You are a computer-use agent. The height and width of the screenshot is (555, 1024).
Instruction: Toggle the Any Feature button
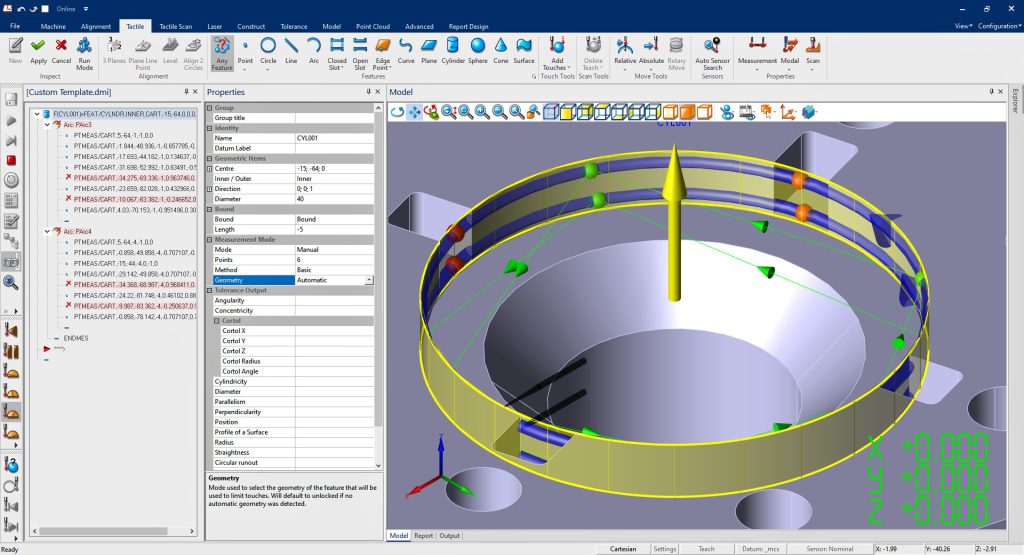221,50
